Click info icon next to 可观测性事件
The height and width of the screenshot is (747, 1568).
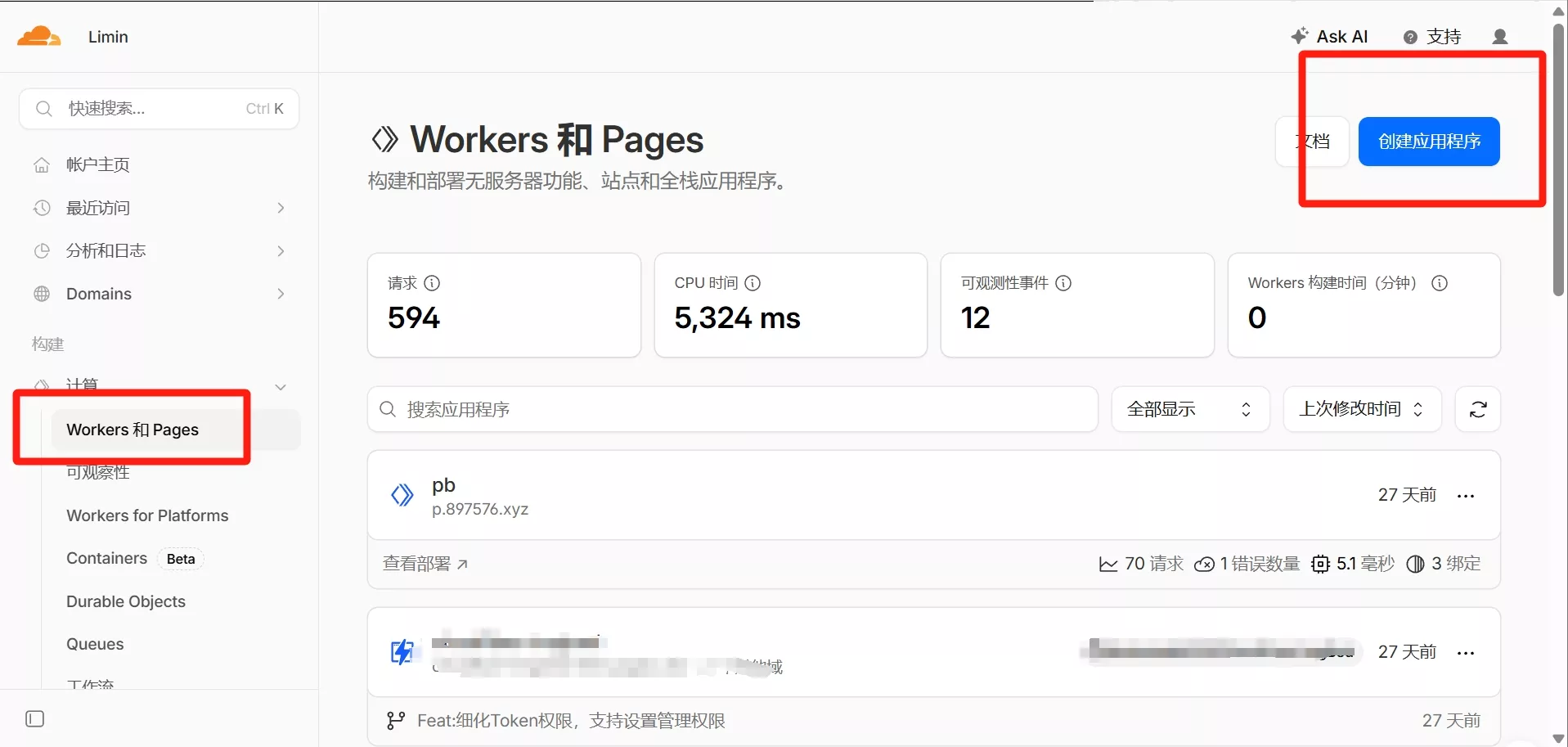(1063, 283)
